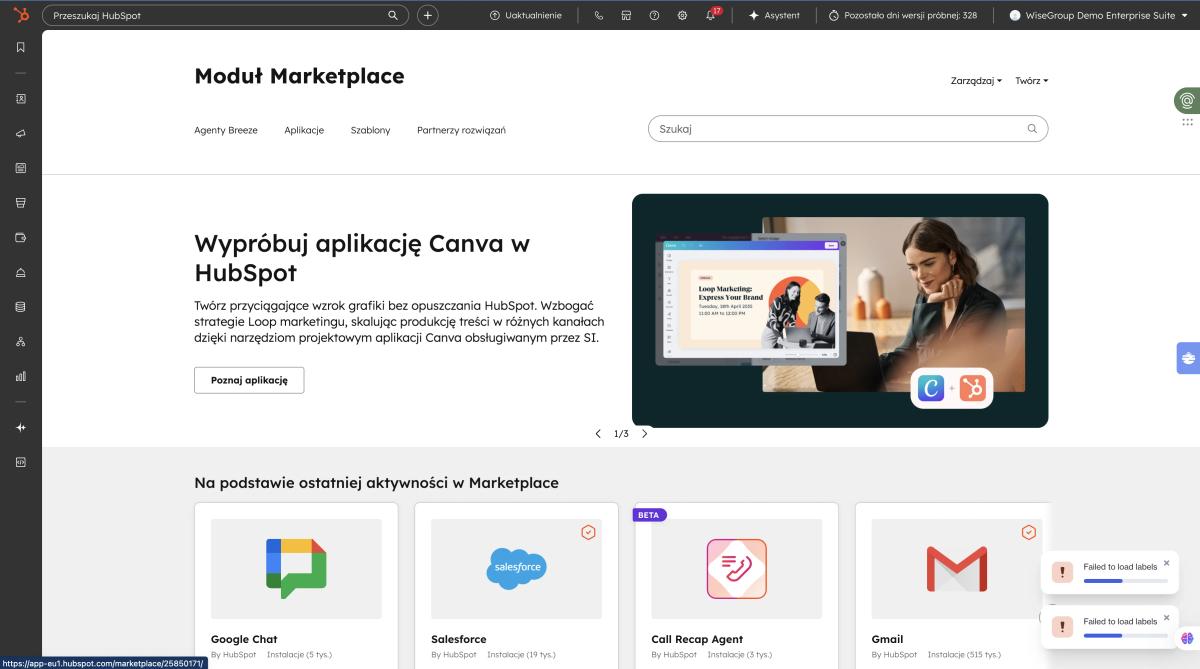1200x669 pixels.
Task: Expand the Zarządzaj dropdown
Action: click(x=976, y=81)
